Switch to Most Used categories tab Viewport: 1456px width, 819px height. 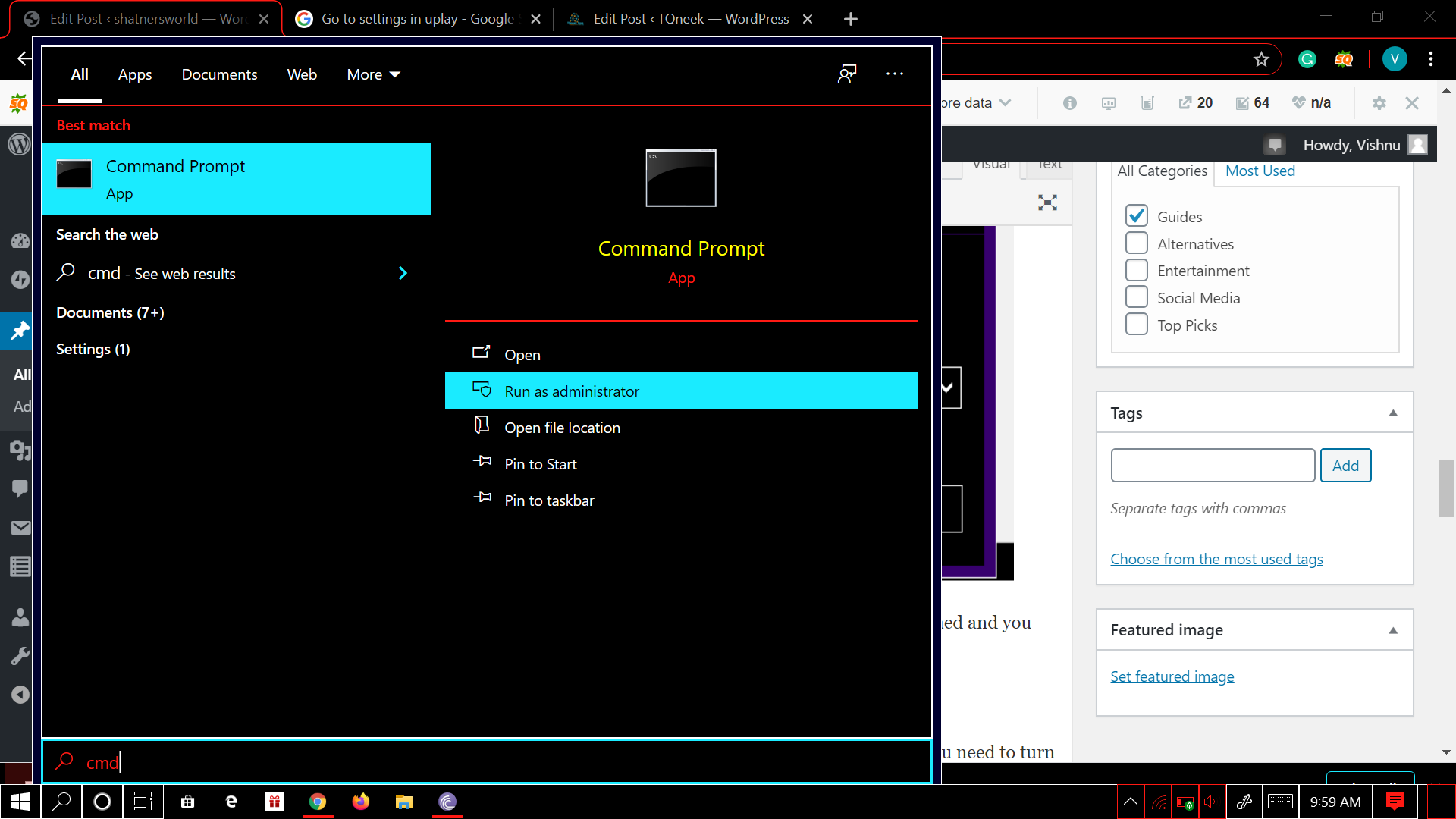pos(1260,171)
